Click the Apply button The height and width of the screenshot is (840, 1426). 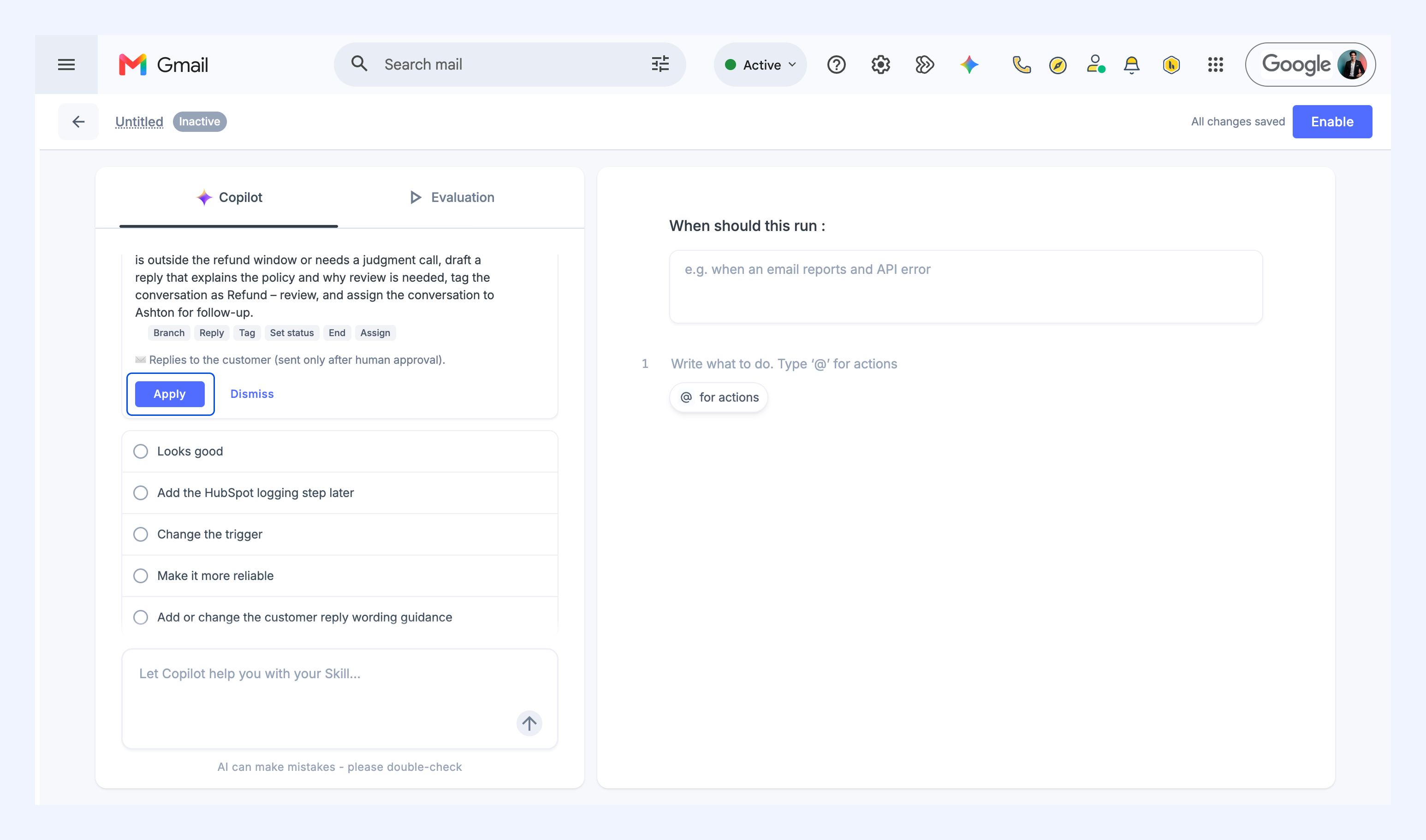(169, 394)
